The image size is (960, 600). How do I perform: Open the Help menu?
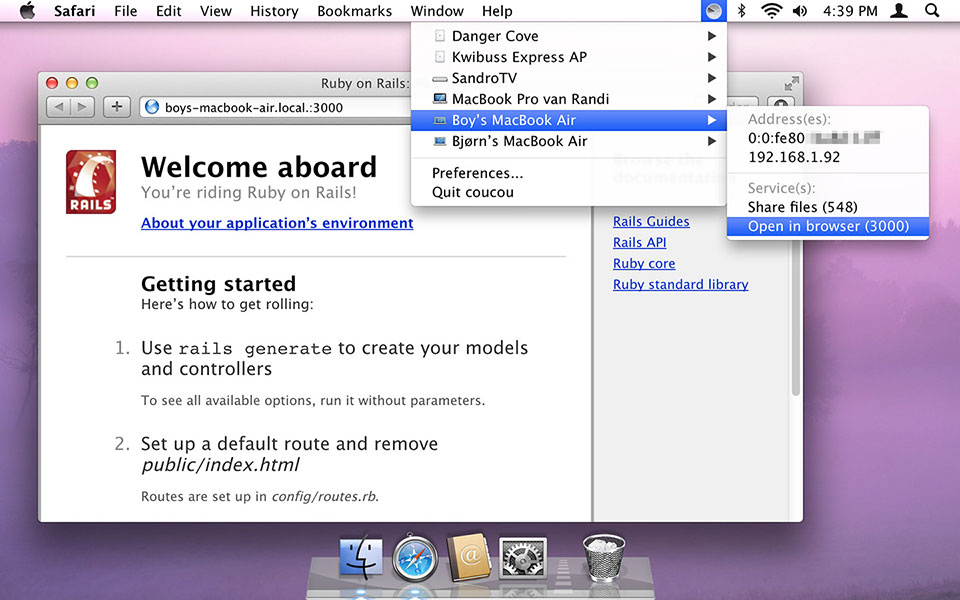click(497, 11)
